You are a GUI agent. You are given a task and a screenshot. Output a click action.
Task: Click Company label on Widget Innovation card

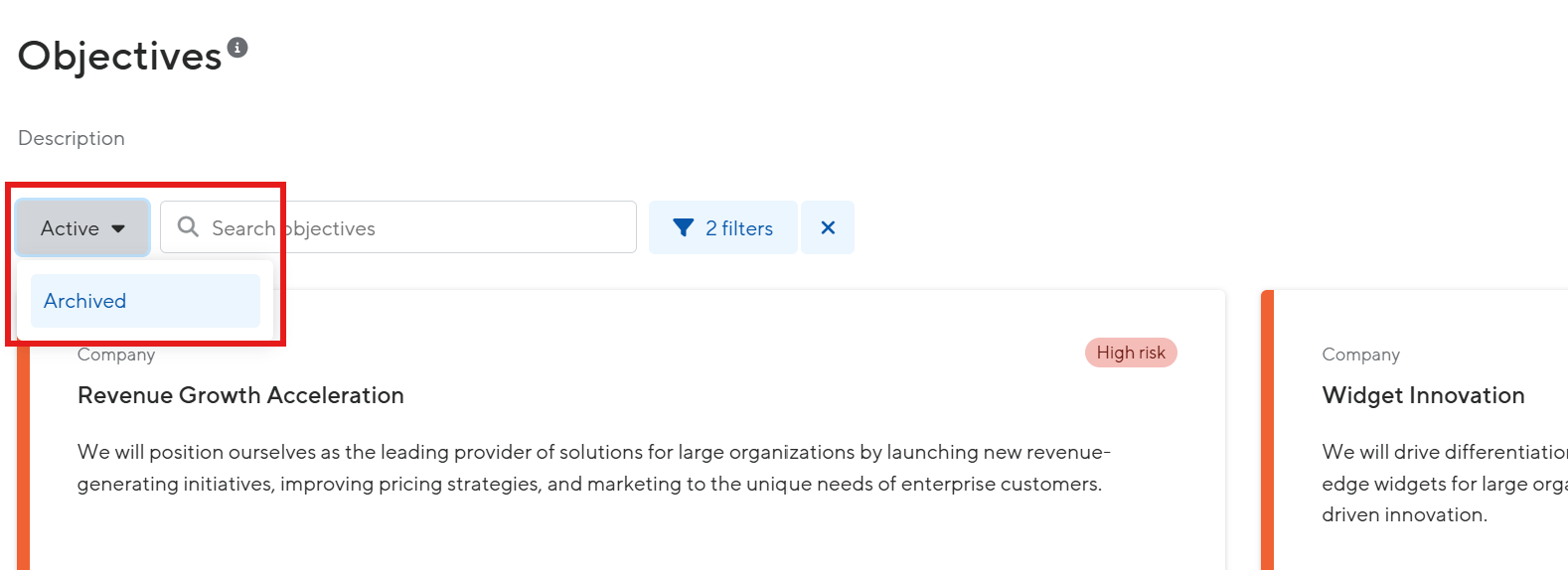tap(1360, 355)
